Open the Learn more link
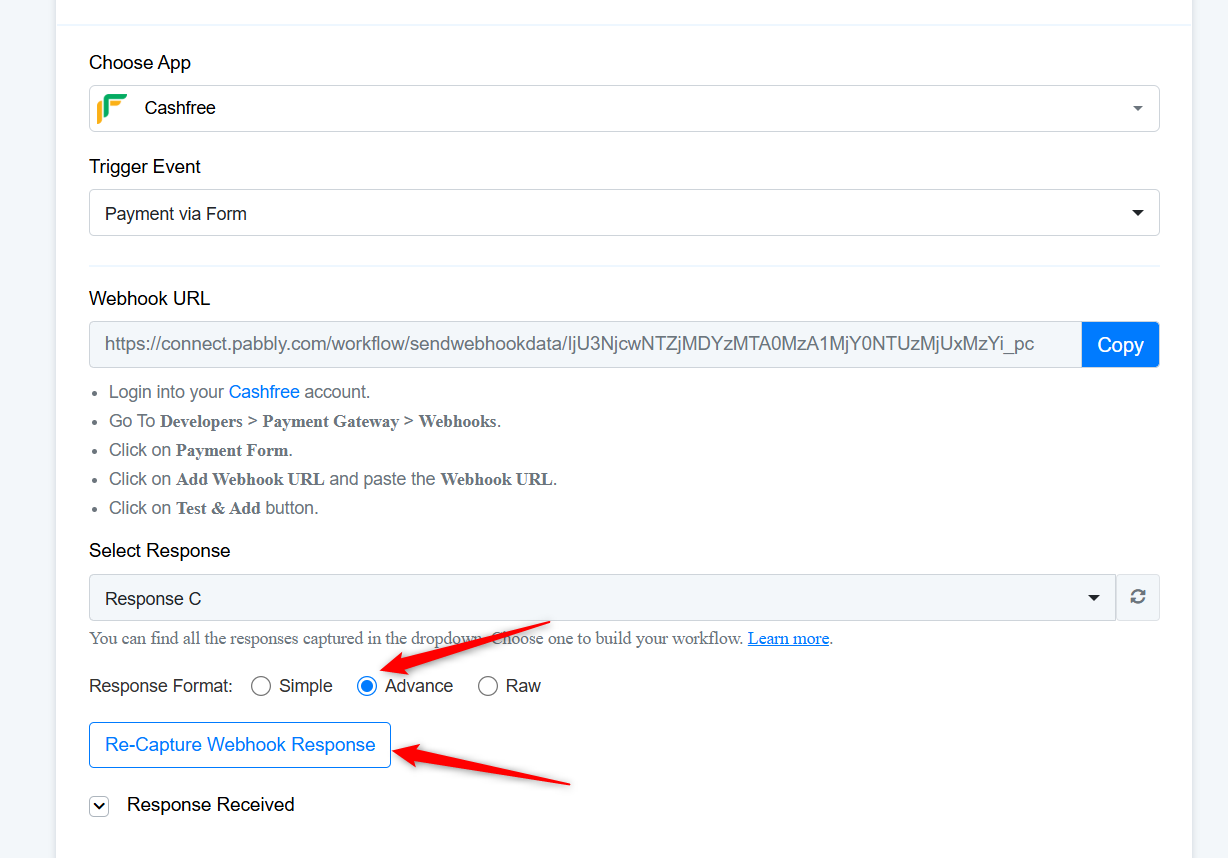 coord(788,638)
